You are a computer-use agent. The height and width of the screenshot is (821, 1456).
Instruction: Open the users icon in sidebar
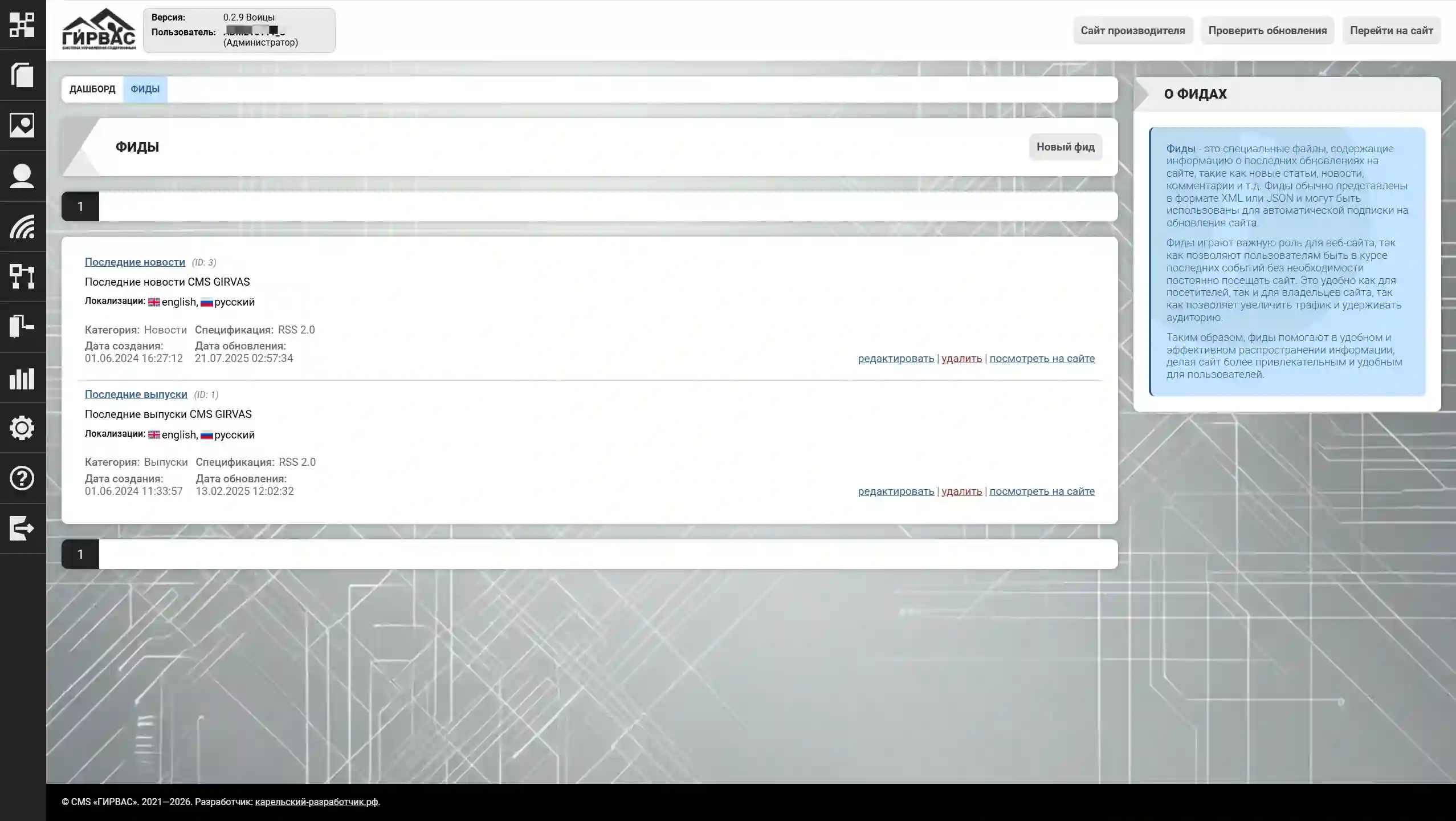point(22,176)
